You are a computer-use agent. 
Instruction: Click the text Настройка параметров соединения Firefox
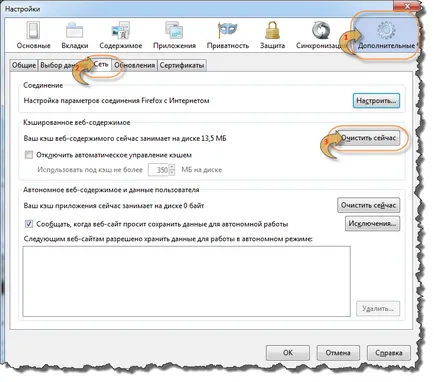tap(116, 101)
